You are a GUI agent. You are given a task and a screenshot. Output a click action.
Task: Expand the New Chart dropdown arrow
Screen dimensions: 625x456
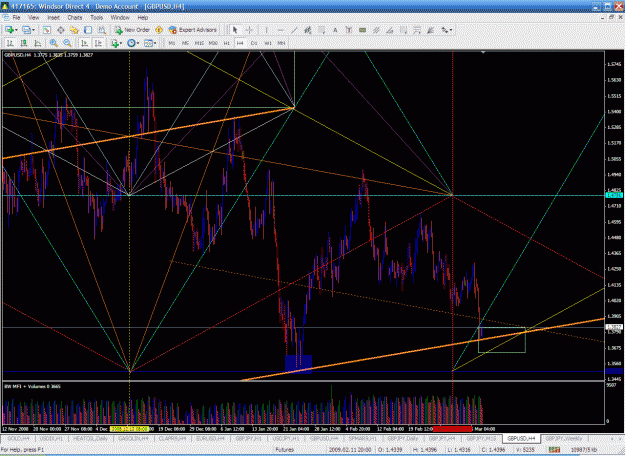pyautogui.click(x=16, y=30)
